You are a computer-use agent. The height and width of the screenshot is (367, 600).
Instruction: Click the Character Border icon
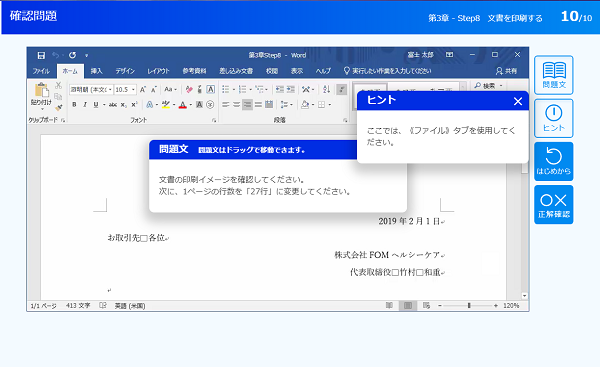210,90
